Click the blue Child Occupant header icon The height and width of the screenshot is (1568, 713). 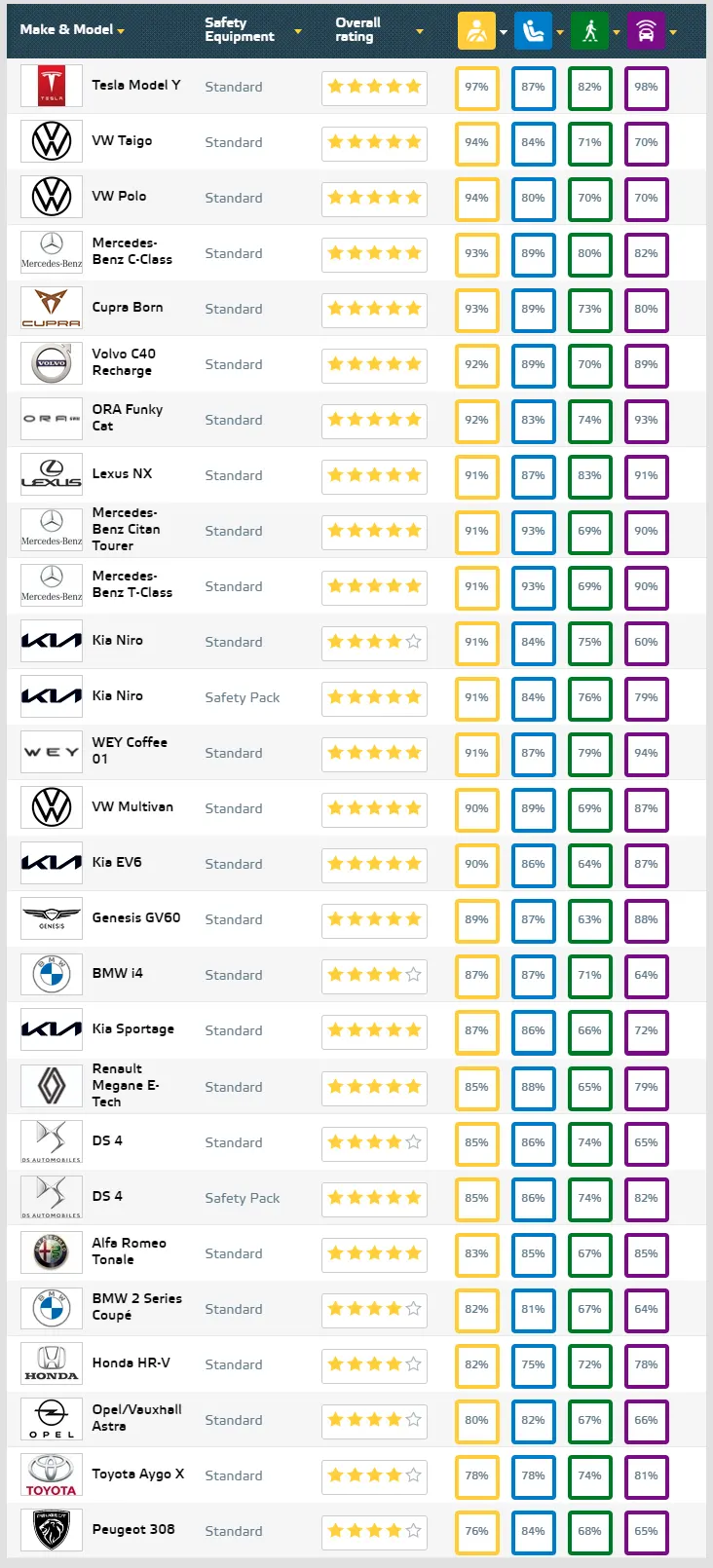533,31
